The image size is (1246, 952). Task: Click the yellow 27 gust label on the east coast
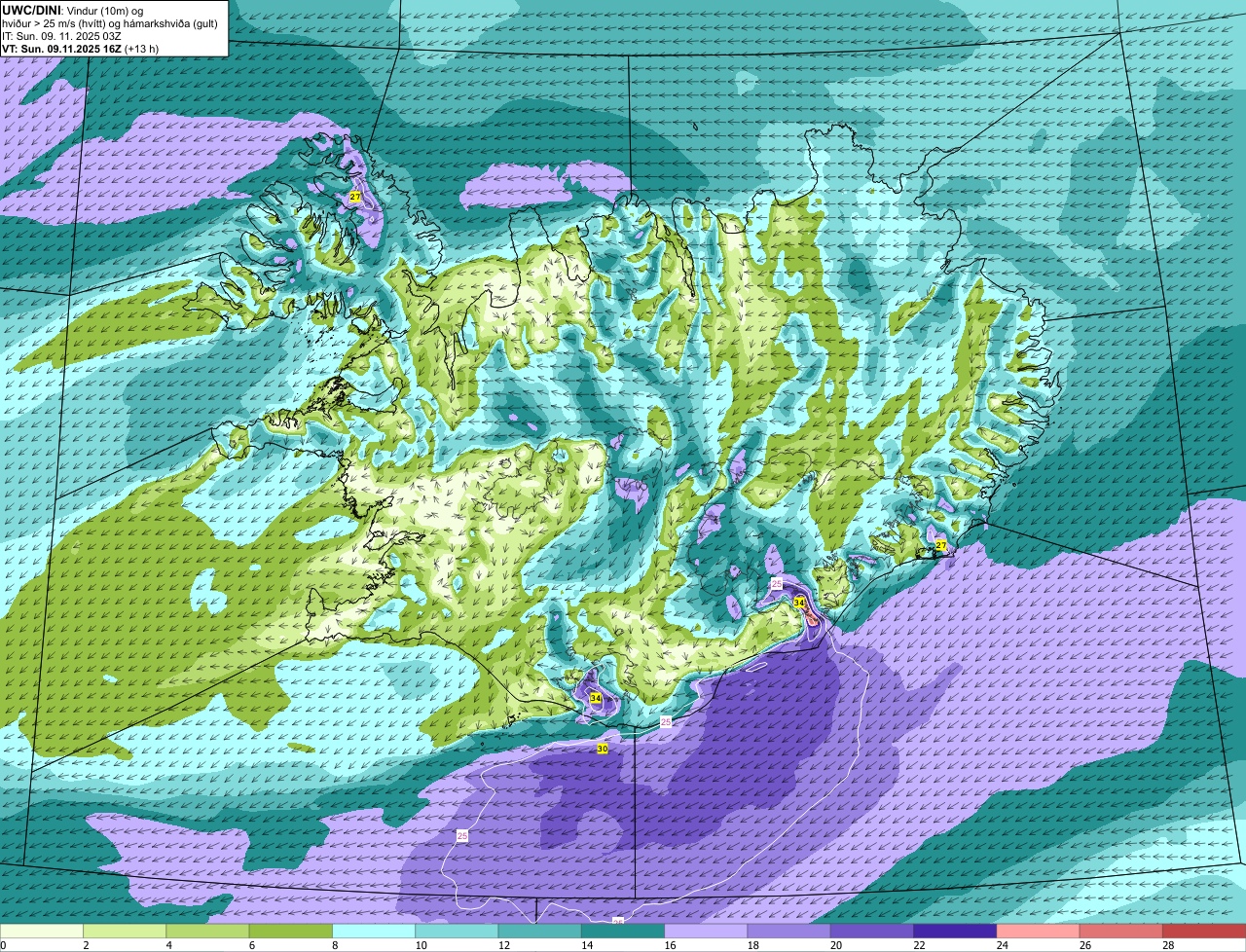coord(940,546)
